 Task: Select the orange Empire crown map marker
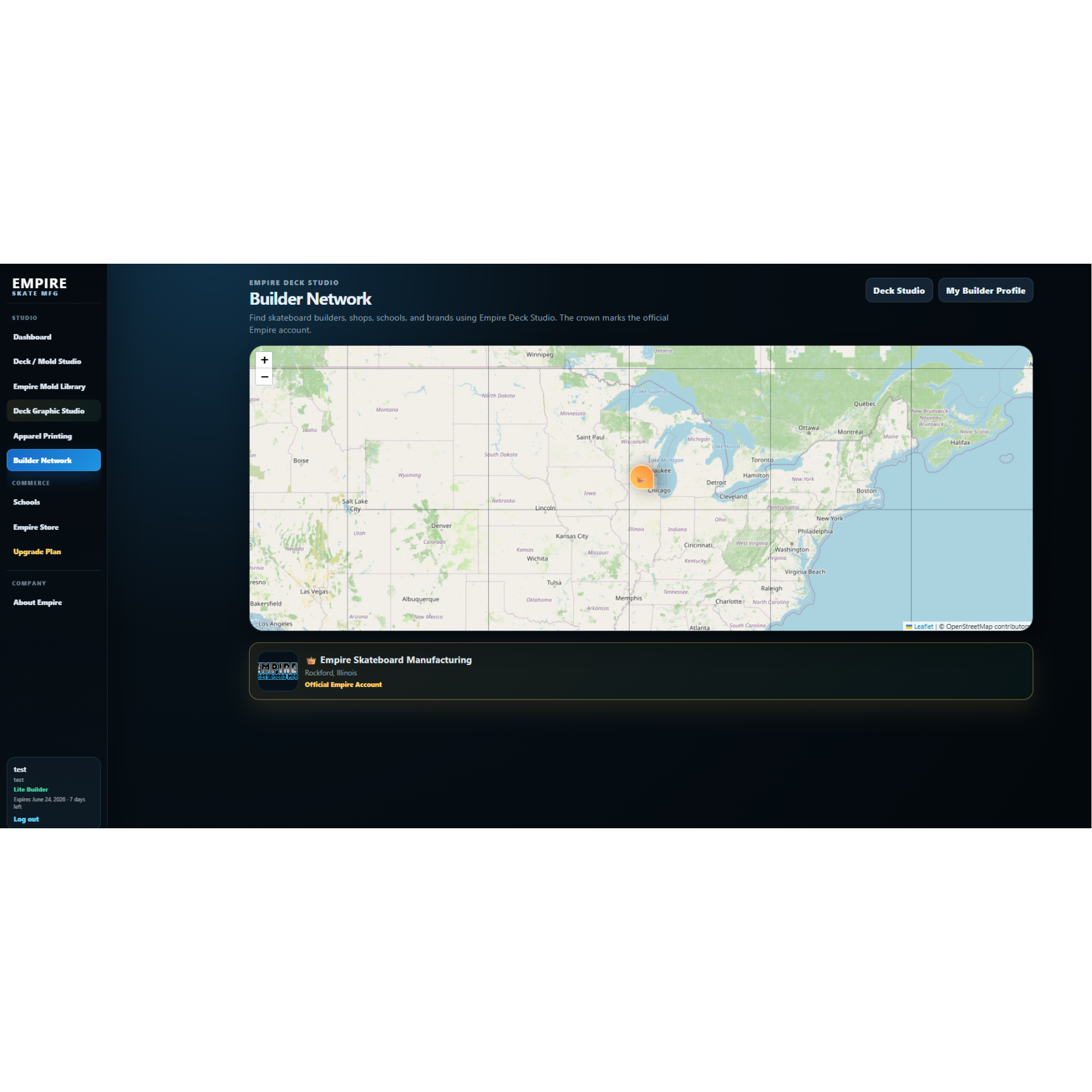[642, 478]
